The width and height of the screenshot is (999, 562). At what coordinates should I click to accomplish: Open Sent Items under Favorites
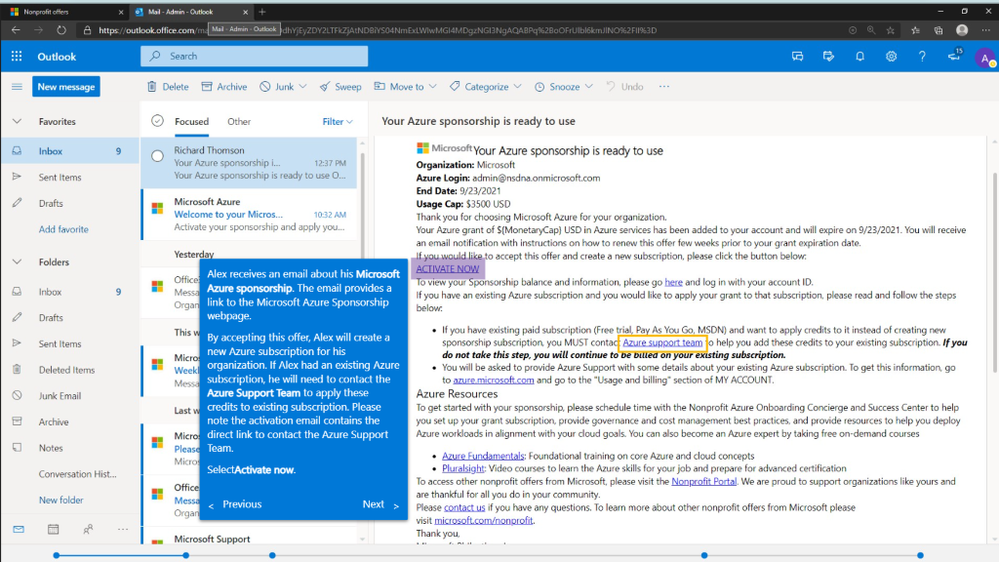pos(69,177)
